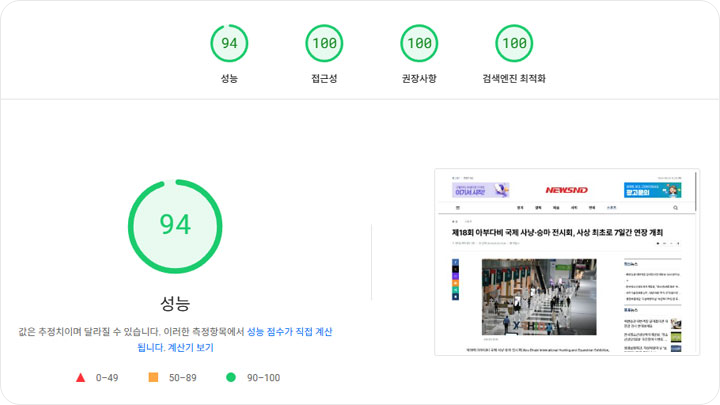Click the red triangle 0–49 legend icon

click(x=80, y=377)
